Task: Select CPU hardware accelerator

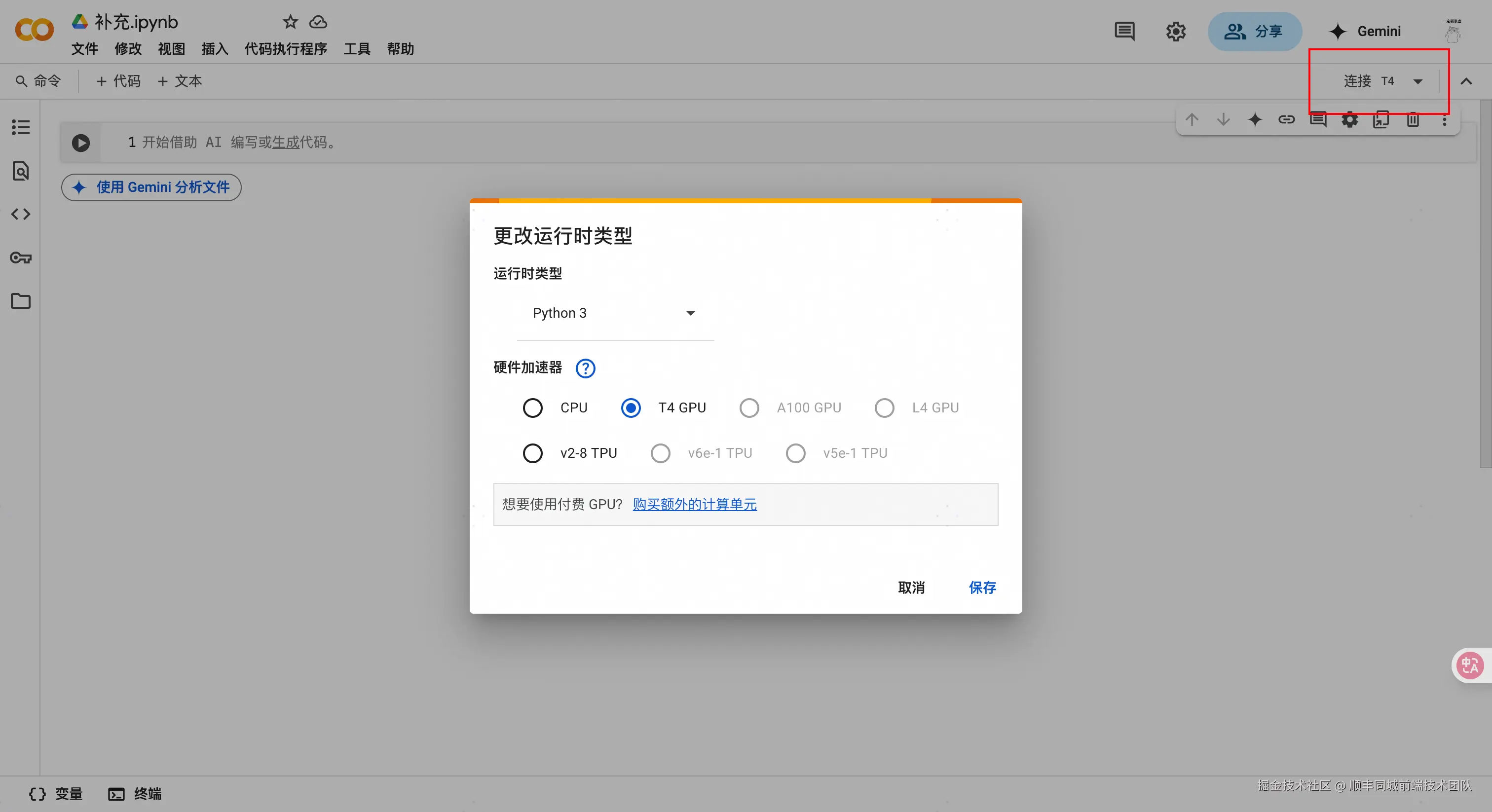Action: pyautogui.click(x=533, y=408)
